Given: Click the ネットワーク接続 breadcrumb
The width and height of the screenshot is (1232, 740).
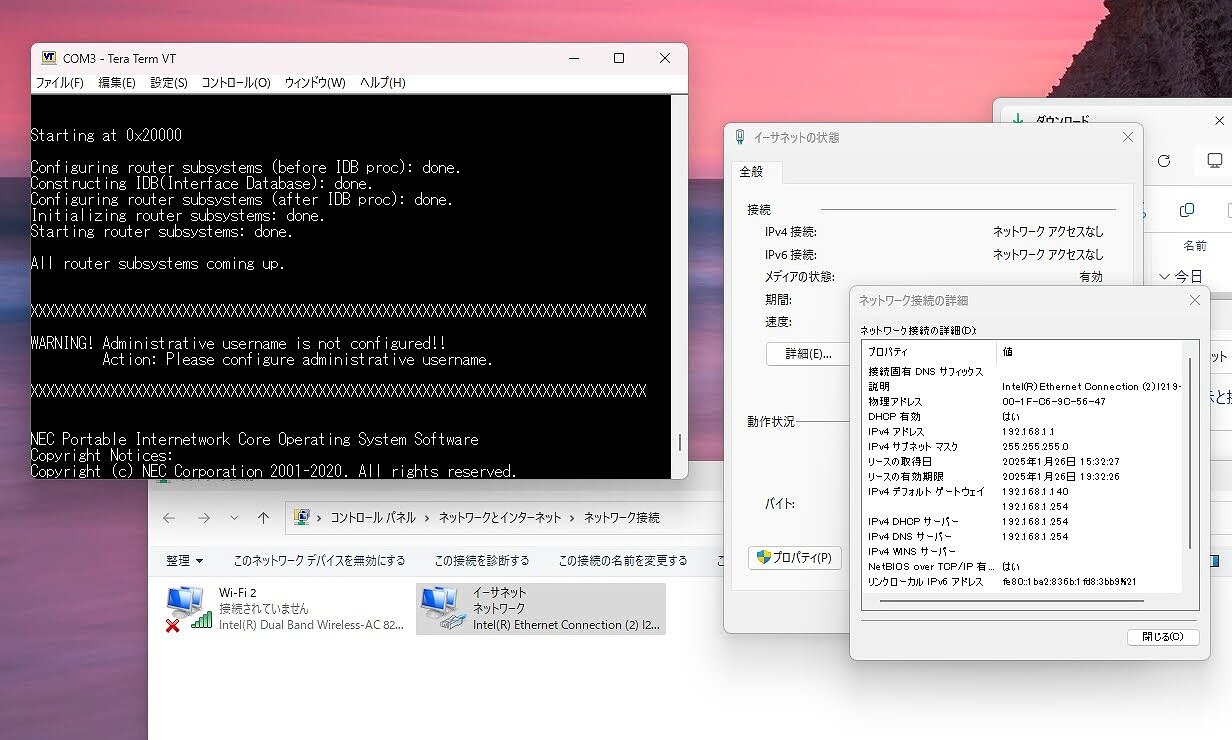Looking at the screenshot, I should coord(622,518).
